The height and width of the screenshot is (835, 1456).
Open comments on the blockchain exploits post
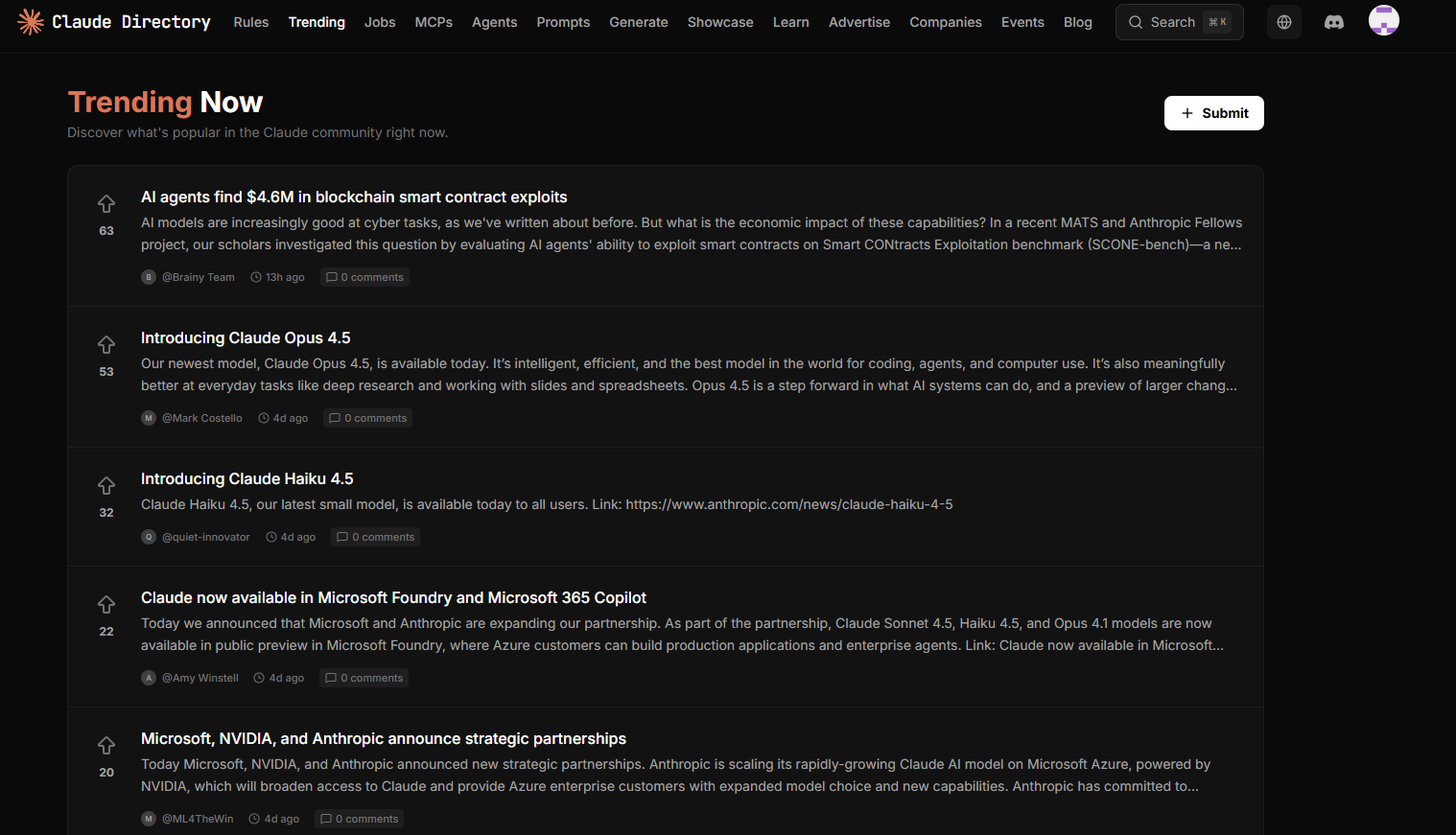point(364,277)
